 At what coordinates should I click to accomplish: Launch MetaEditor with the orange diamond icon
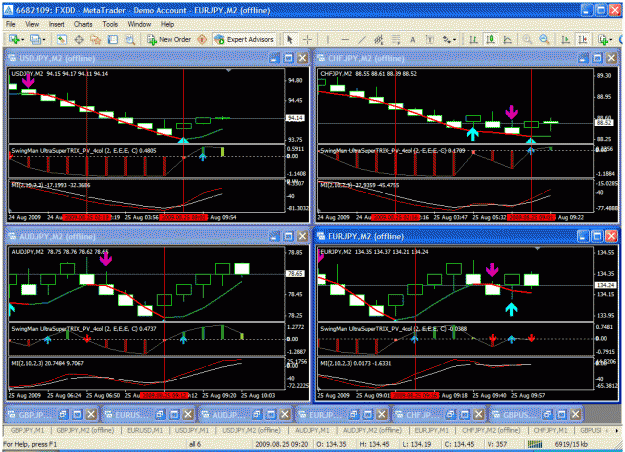click(x=202, y=39)
